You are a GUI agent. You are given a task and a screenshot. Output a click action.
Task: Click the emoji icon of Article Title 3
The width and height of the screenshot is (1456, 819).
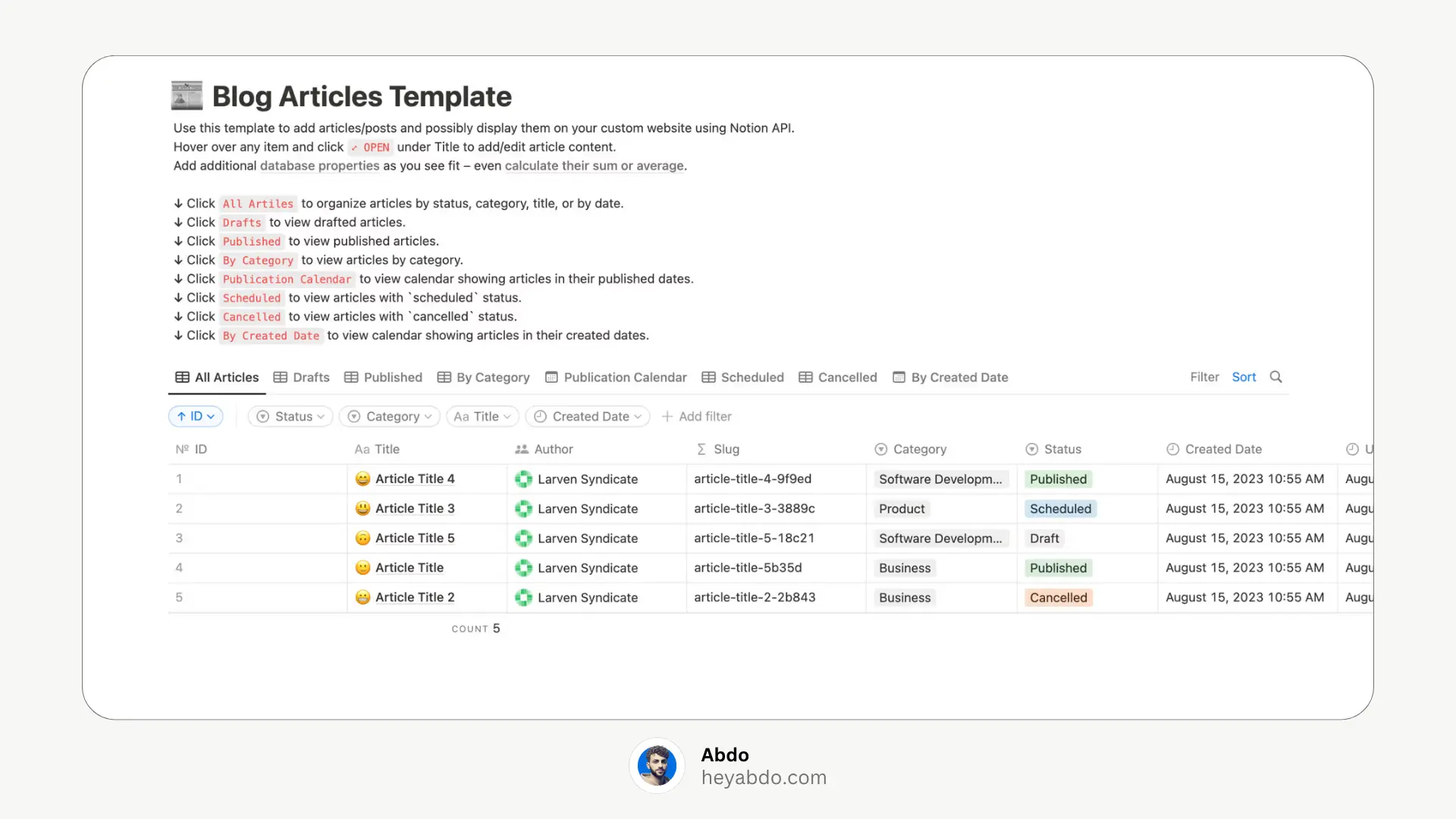click(362, 508)
